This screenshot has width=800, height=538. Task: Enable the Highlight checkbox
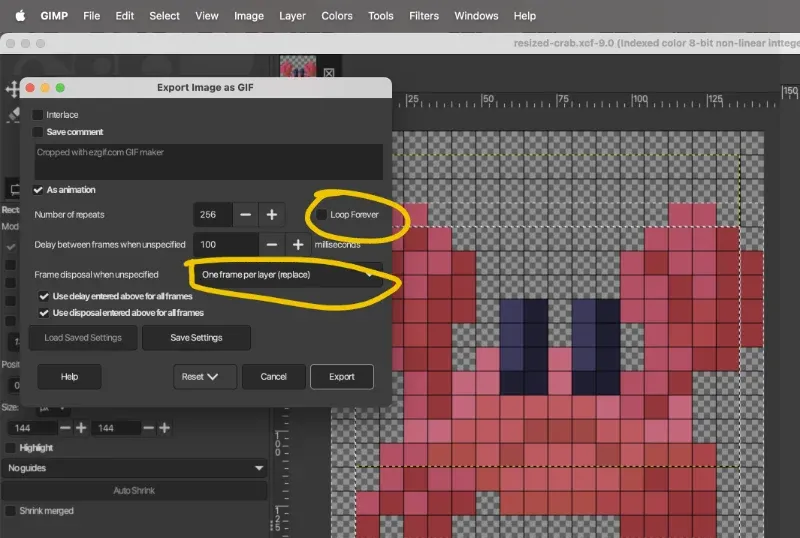10,448
